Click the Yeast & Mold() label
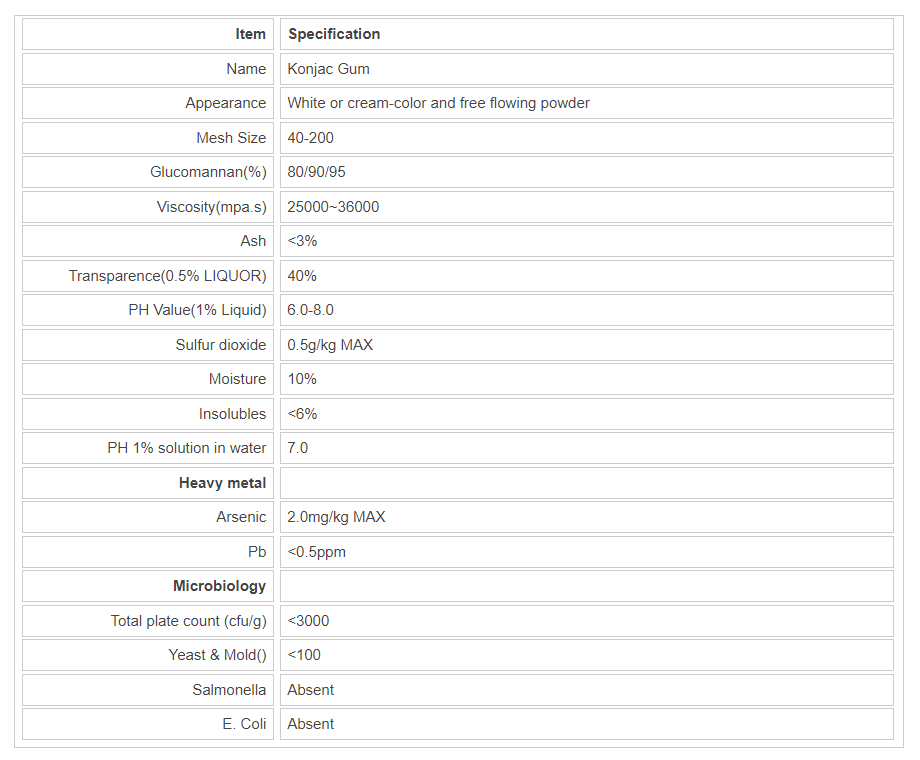 (x=217, y=655)
